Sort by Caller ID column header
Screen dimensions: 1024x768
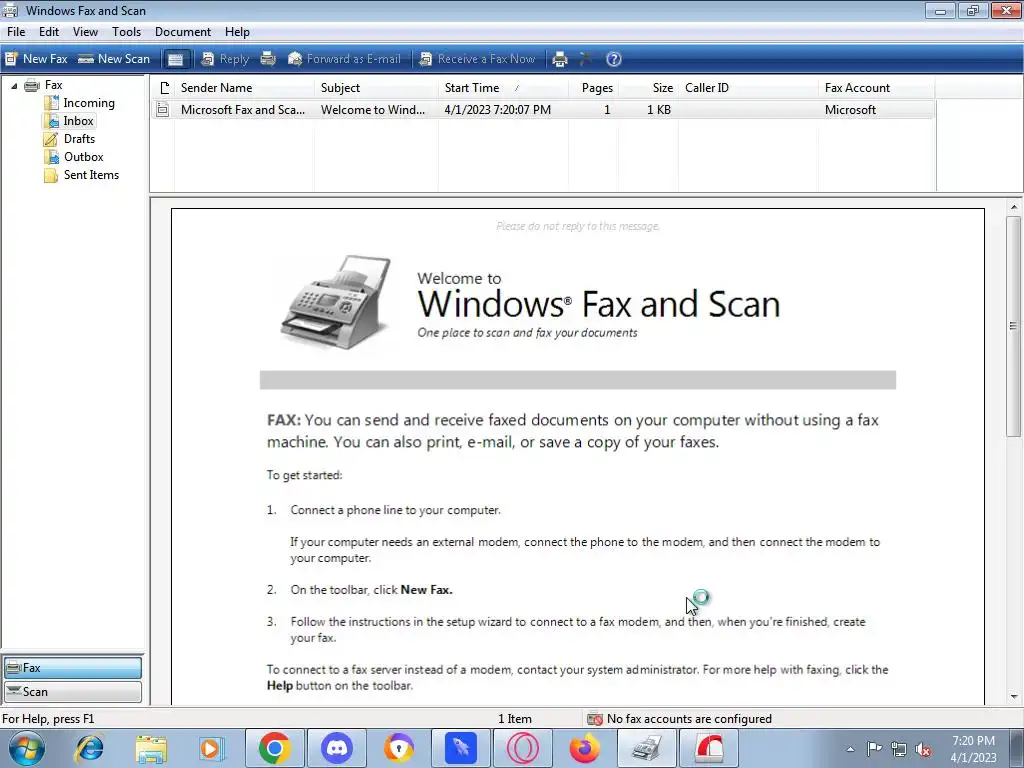[748, 88]
